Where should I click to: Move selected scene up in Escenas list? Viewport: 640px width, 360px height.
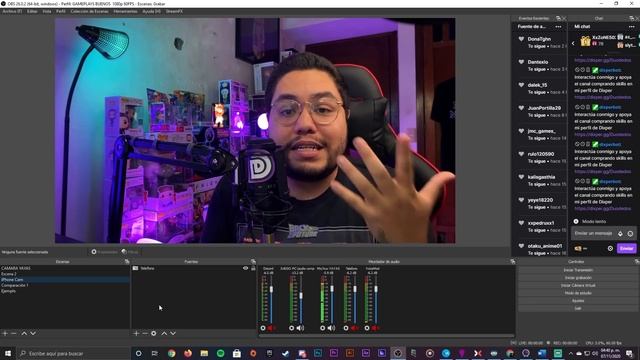[24, 333]
